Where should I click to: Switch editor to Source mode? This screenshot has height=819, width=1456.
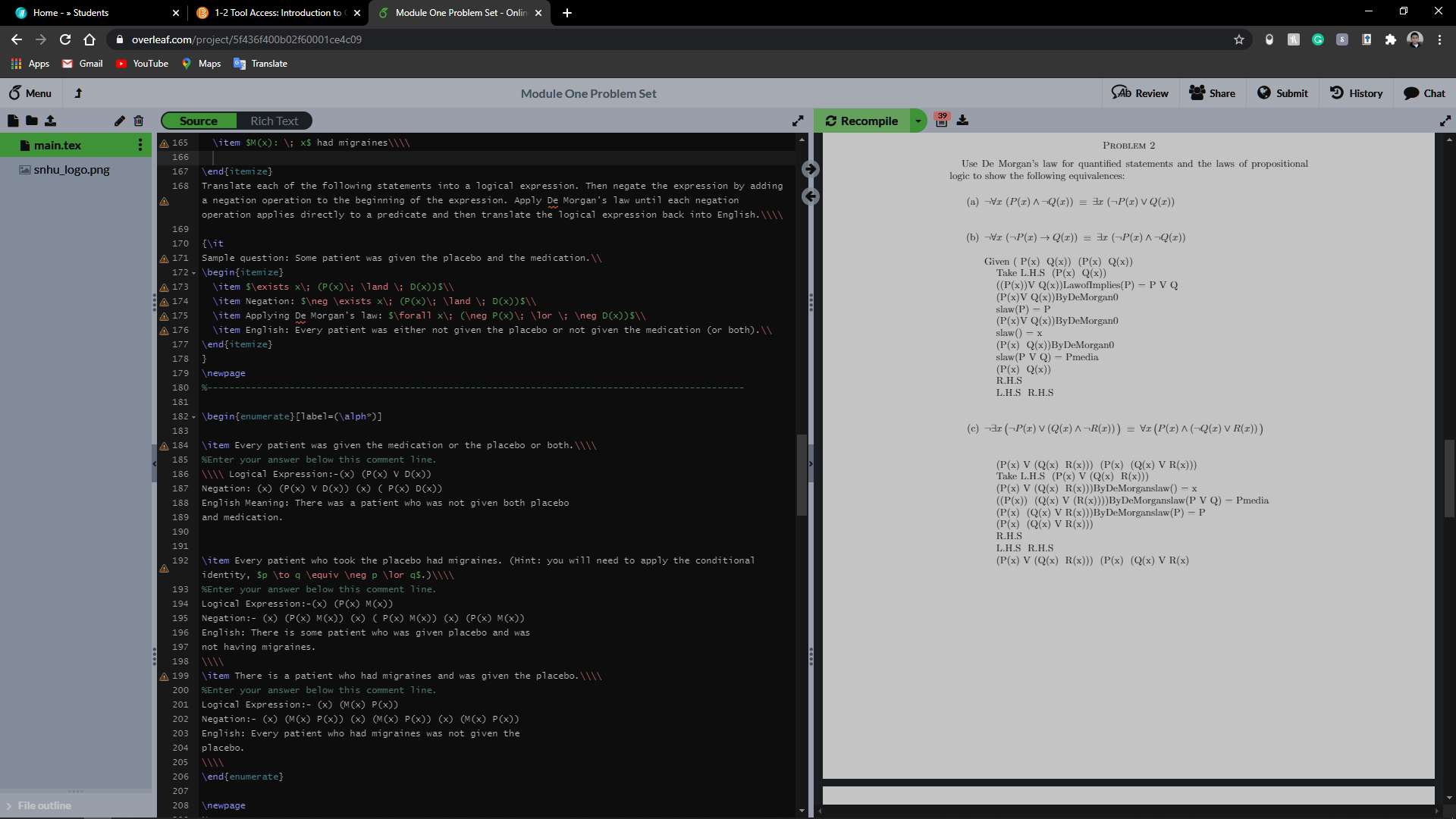pyautogui.click(x=199, y=121)
